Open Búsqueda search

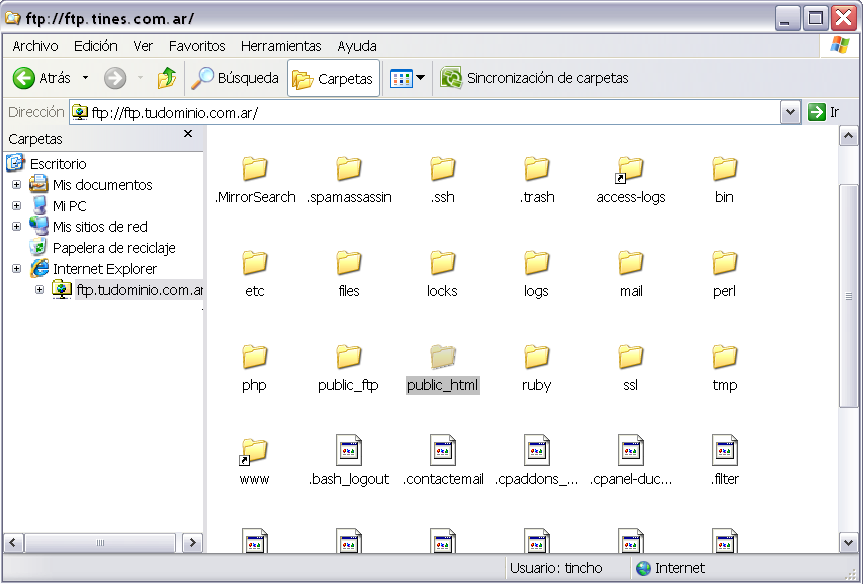(235, 78)
